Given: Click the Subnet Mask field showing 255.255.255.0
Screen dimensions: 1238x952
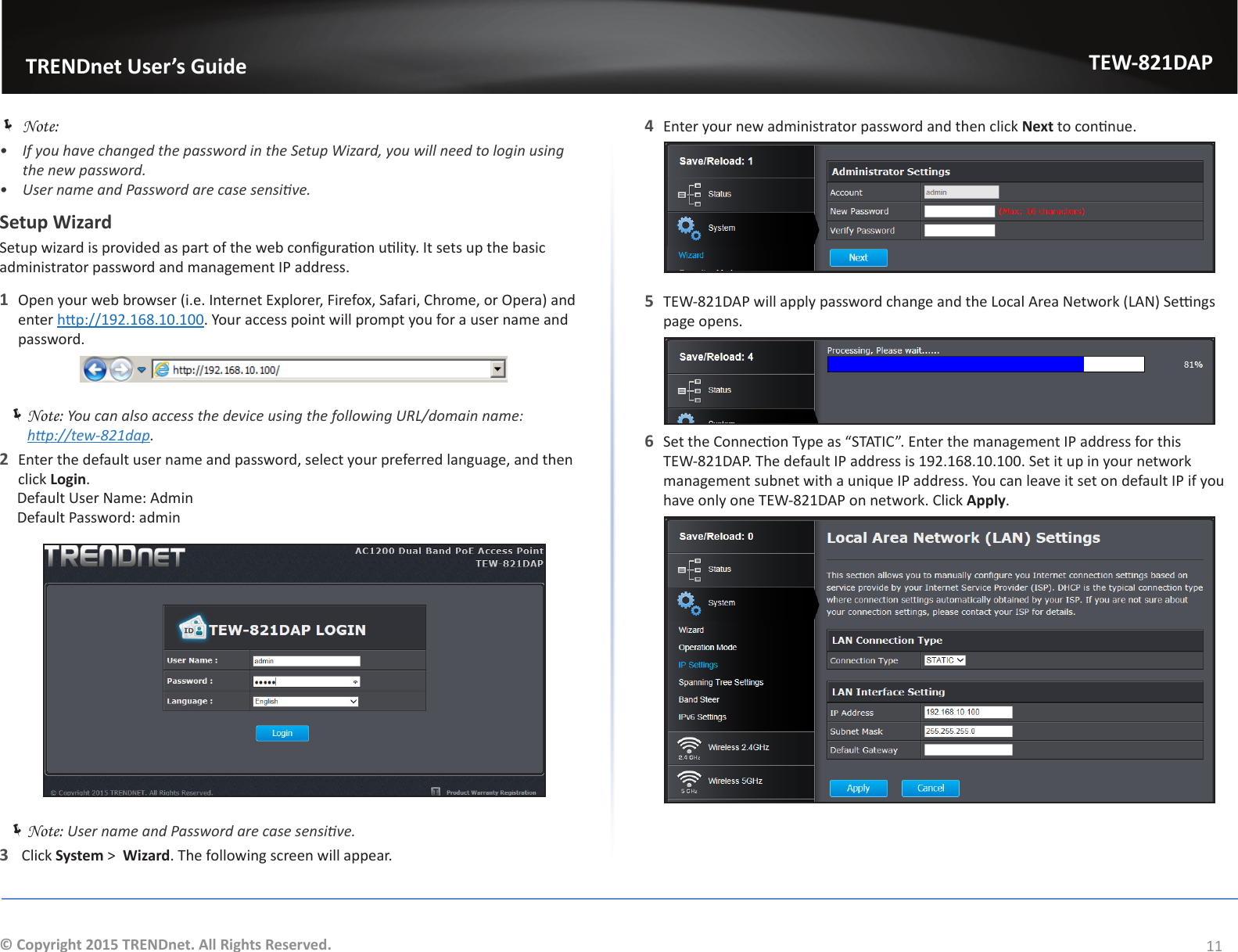Looking at the screenshot, I should click(968, 731).
